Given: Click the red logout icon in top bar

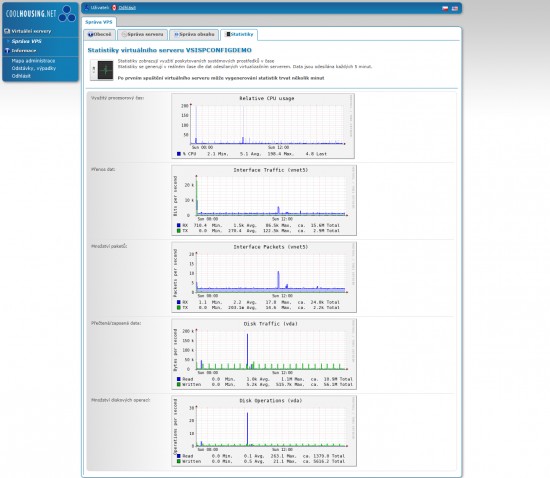Looking at the screenshot, I should click(x=114, y=8).
